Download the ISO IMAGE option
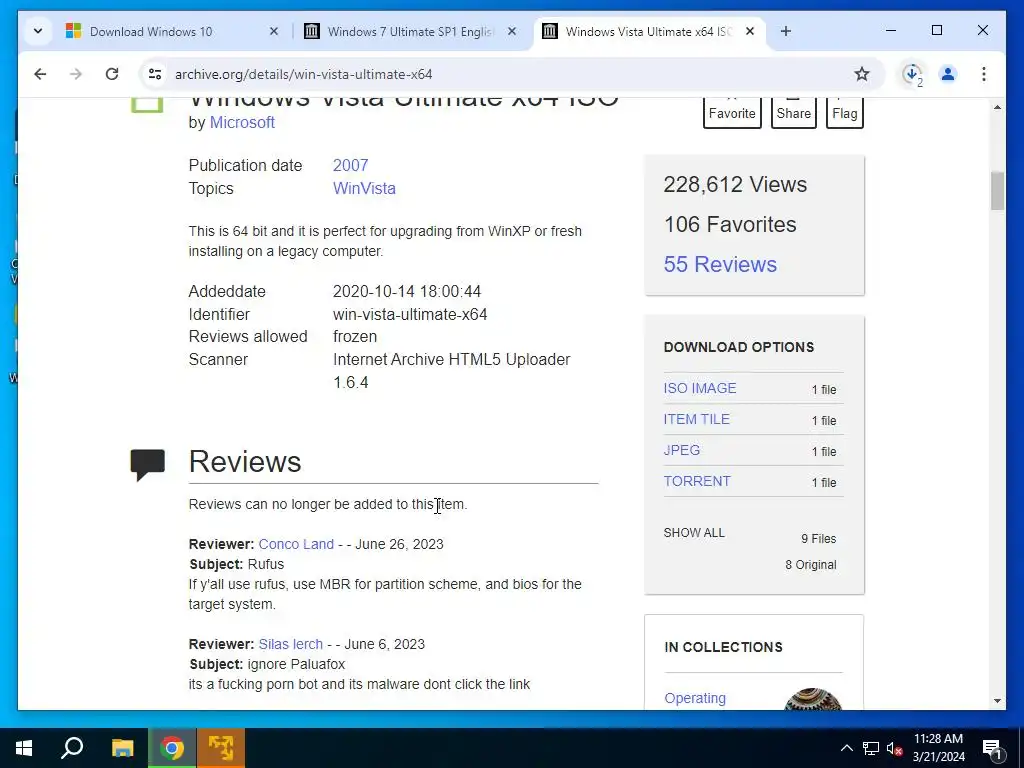The image size is (1024, 768). tap(700, 388)
